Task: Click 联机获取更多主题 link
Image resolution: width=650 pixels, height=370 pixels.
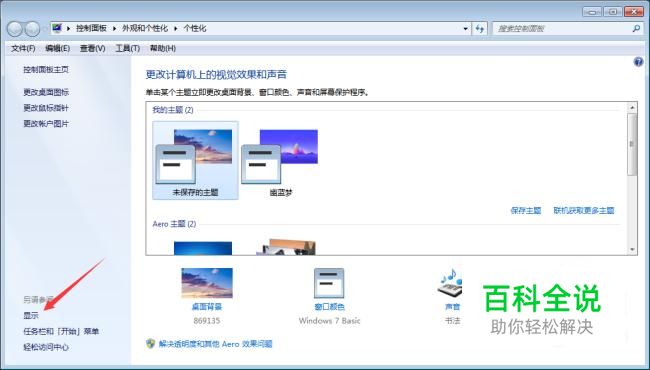Action: click(584, 210)
